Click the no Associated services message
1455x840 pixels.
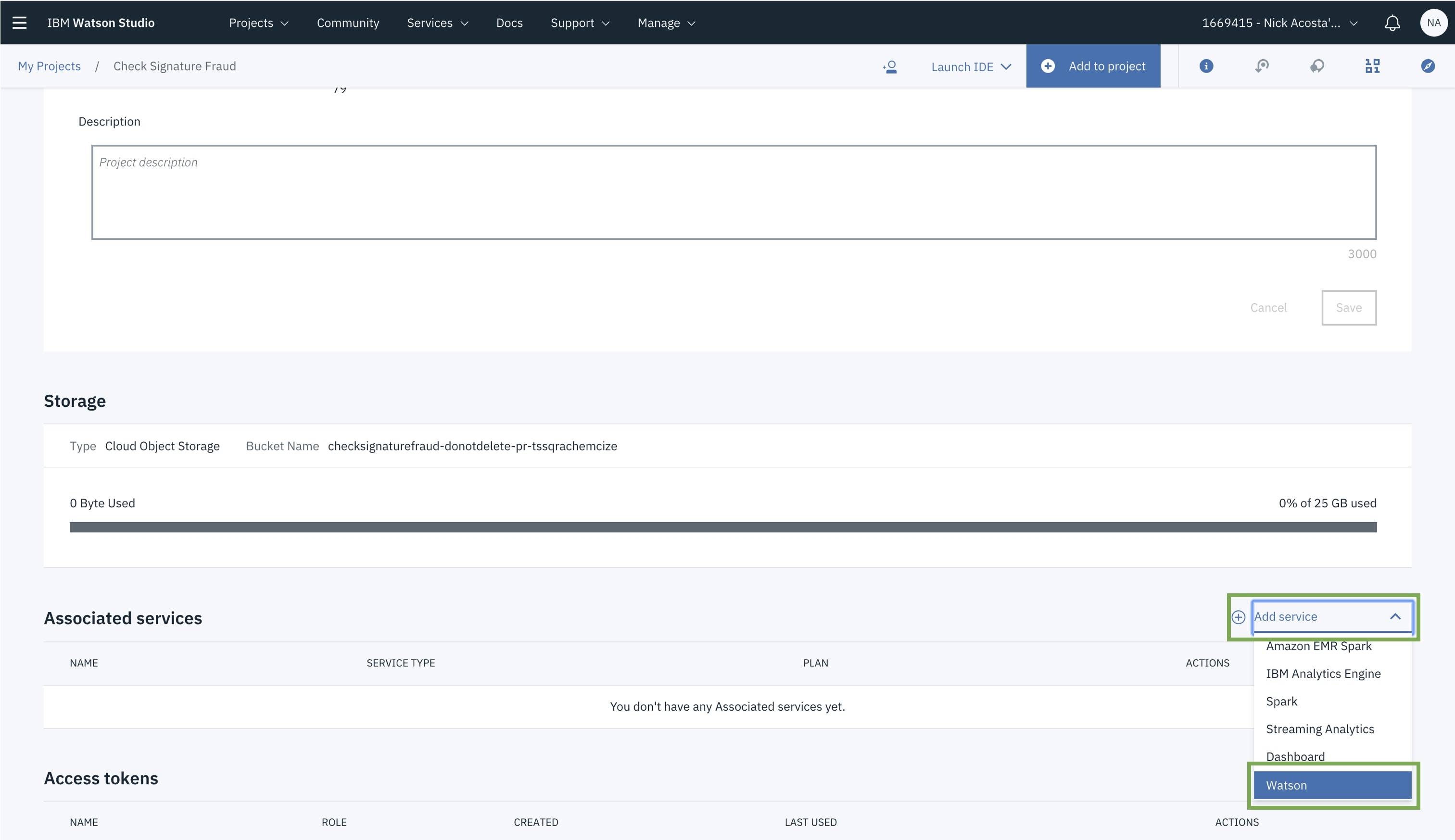[x=727, y=707]
